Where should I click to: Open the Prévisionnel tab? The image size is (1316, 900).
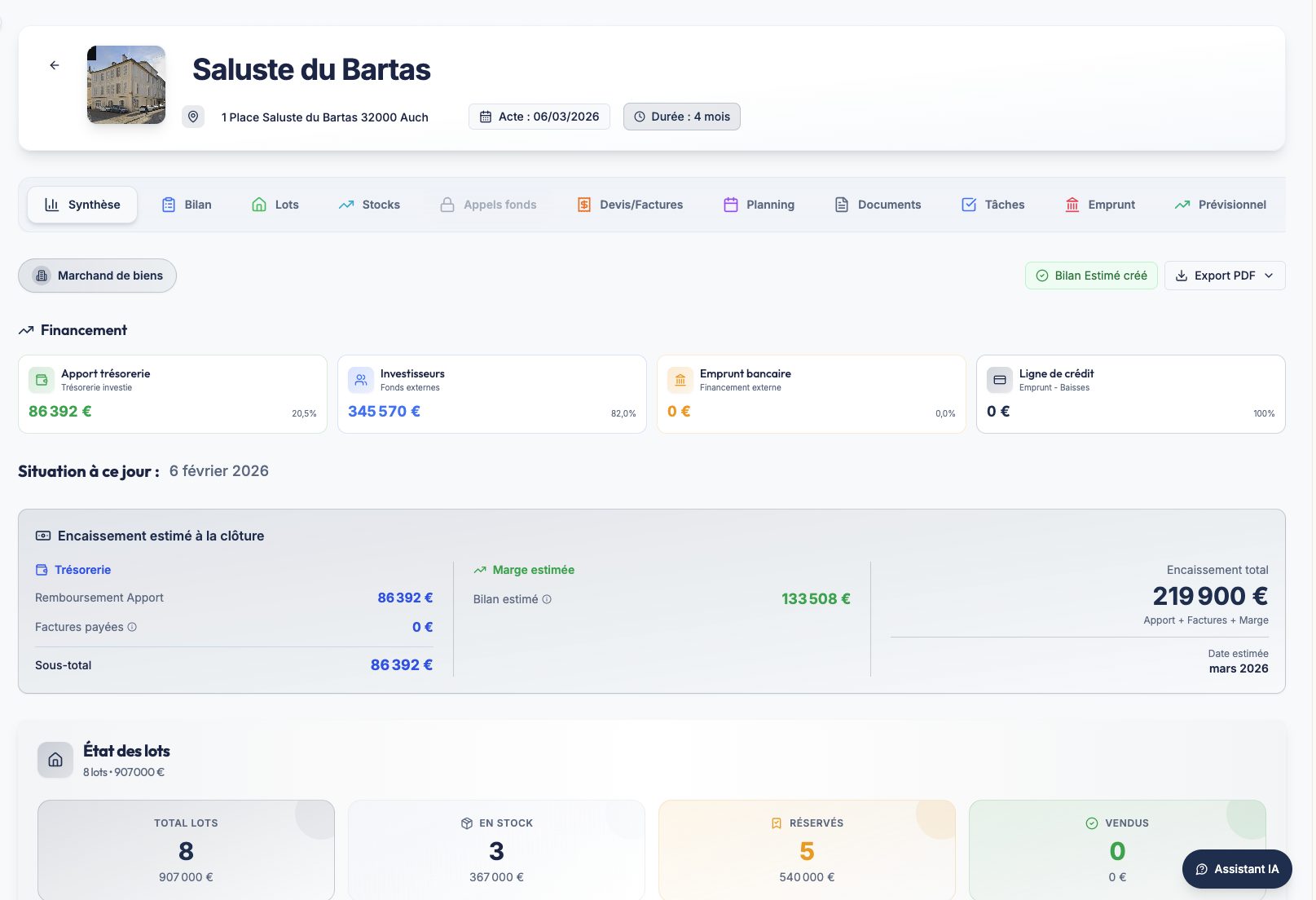pos(1220,205)
